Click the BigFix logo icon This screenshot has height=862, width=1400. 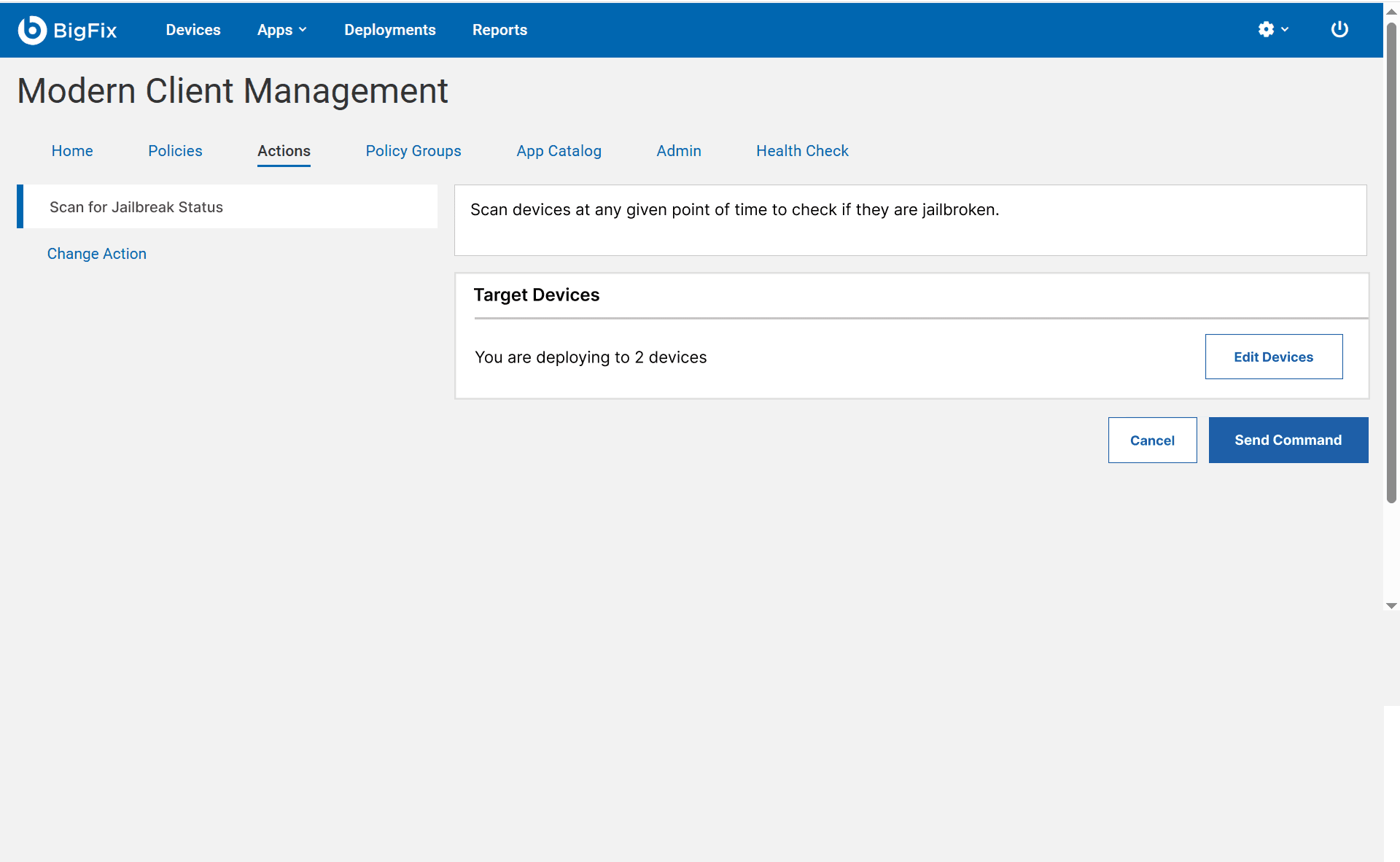(x=32, y=30)
